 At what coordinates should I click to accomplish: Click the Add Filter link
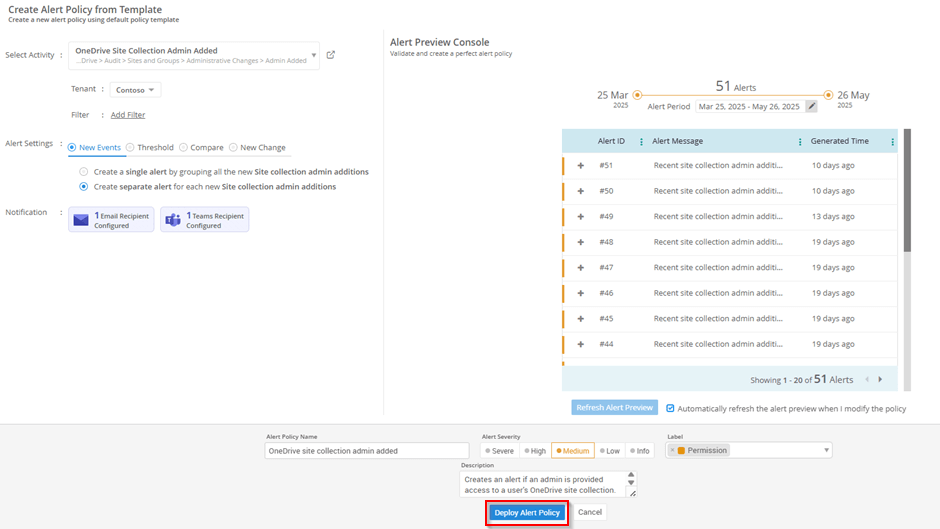tap(128, 115)
